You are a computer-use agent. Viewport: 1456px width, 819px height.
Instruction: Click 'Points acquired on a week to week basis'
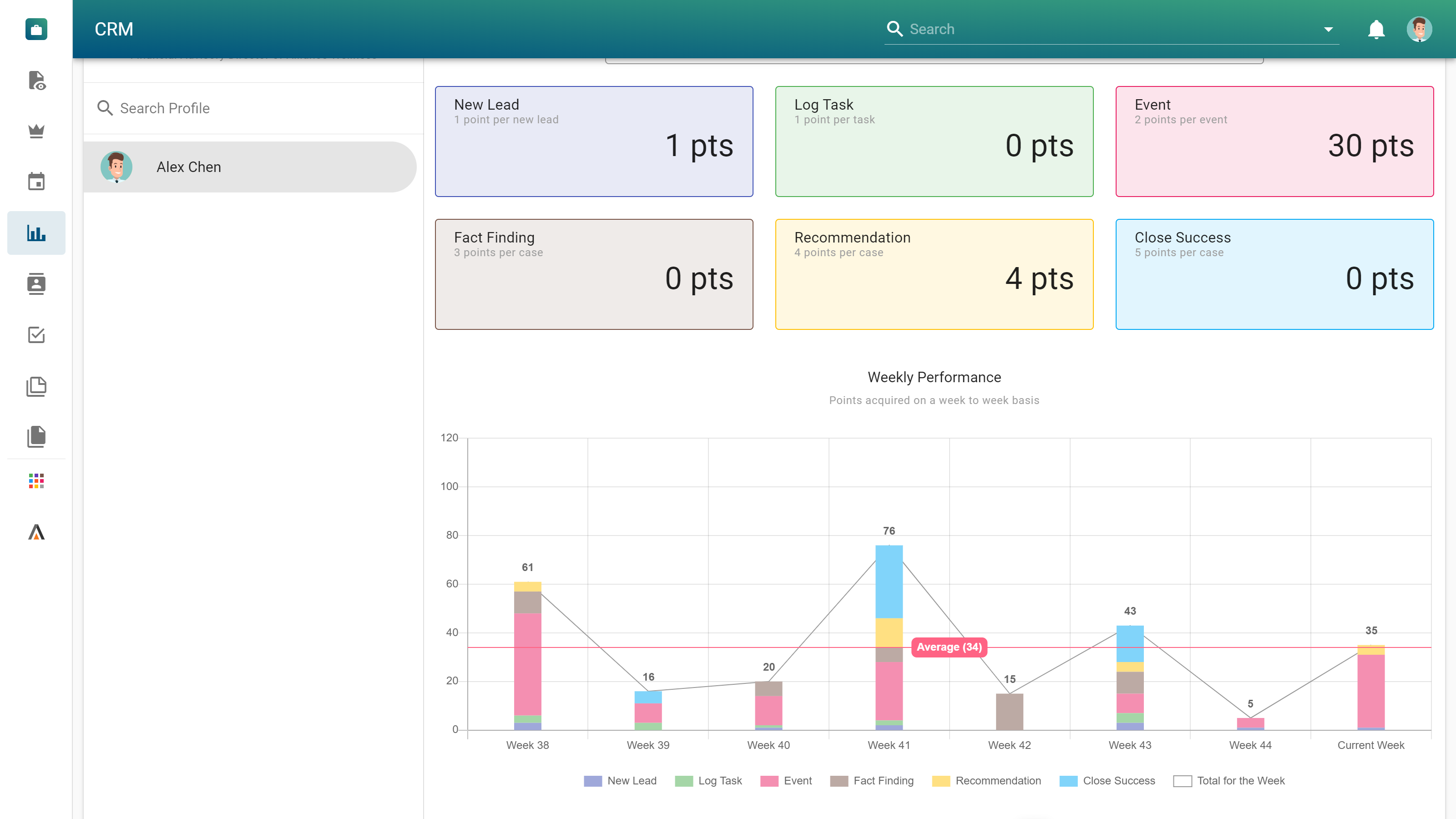934,400
